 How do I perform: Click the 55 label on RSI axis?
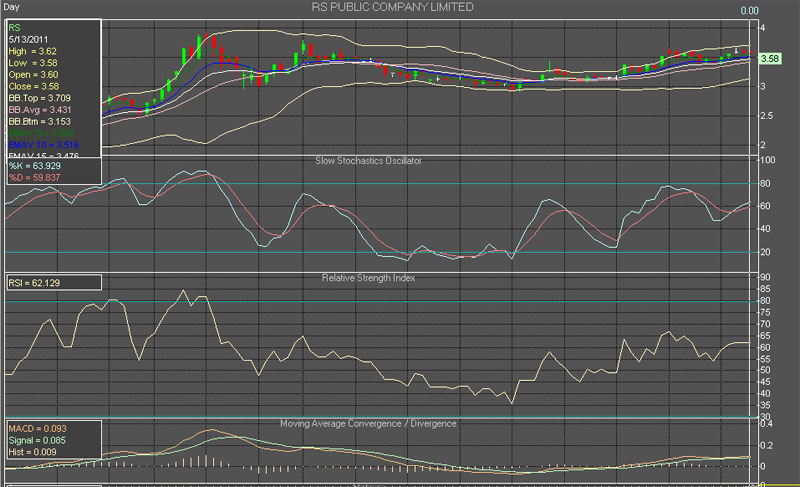point(765,359)
